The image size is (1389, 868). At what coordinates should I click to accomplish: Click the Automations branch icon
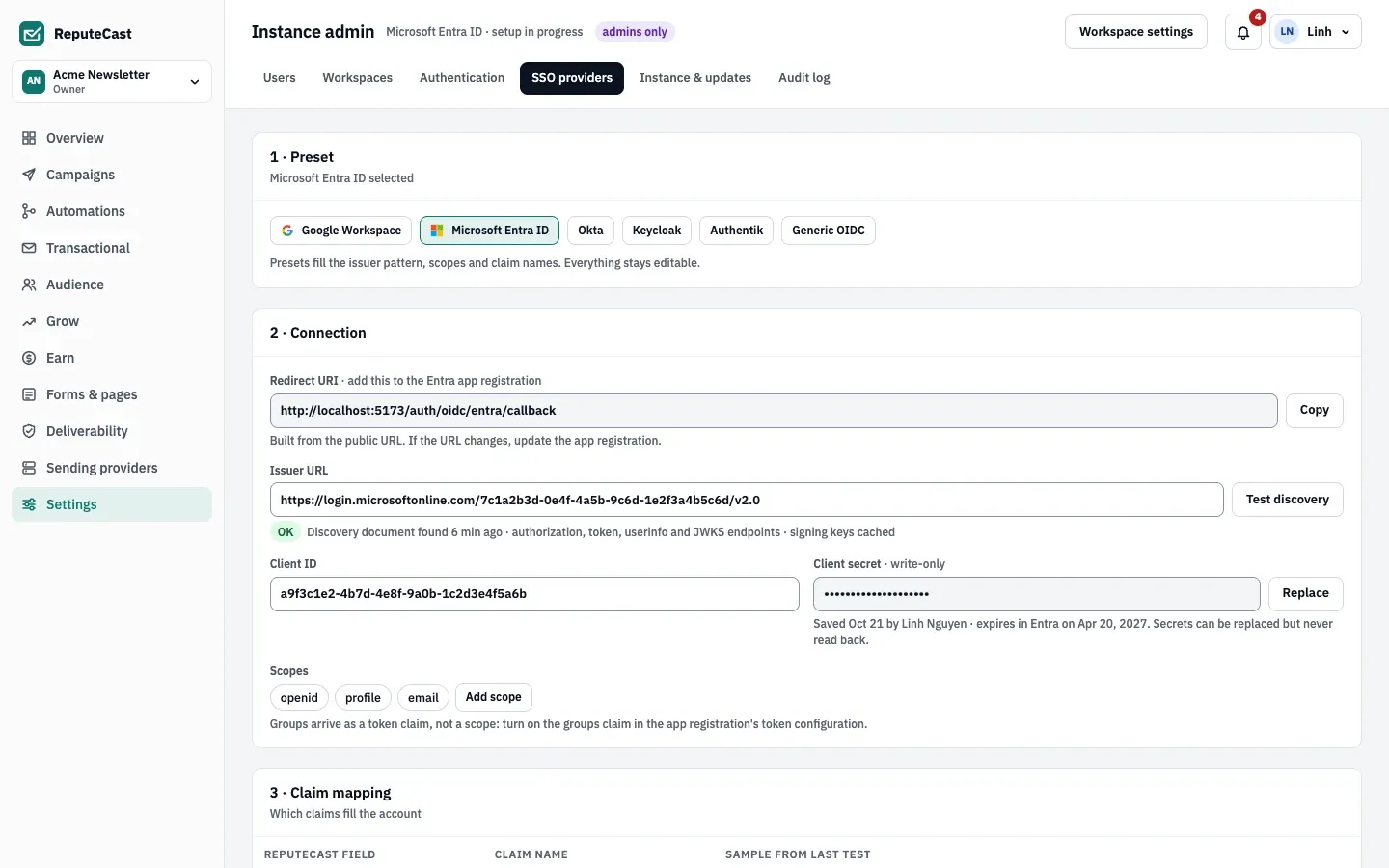tap(29, 211)
